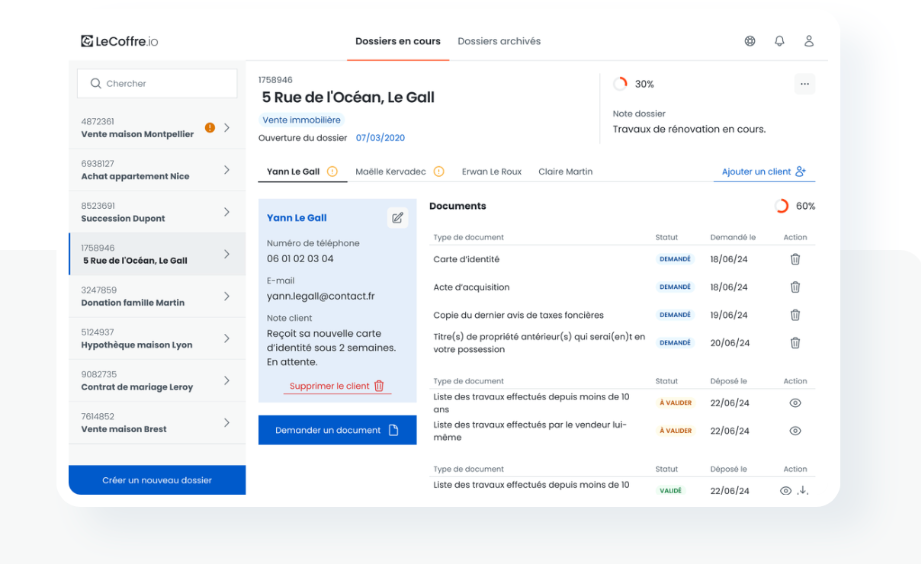
Task: Delete the Acte d'acquisition document request
Action: 795,287
